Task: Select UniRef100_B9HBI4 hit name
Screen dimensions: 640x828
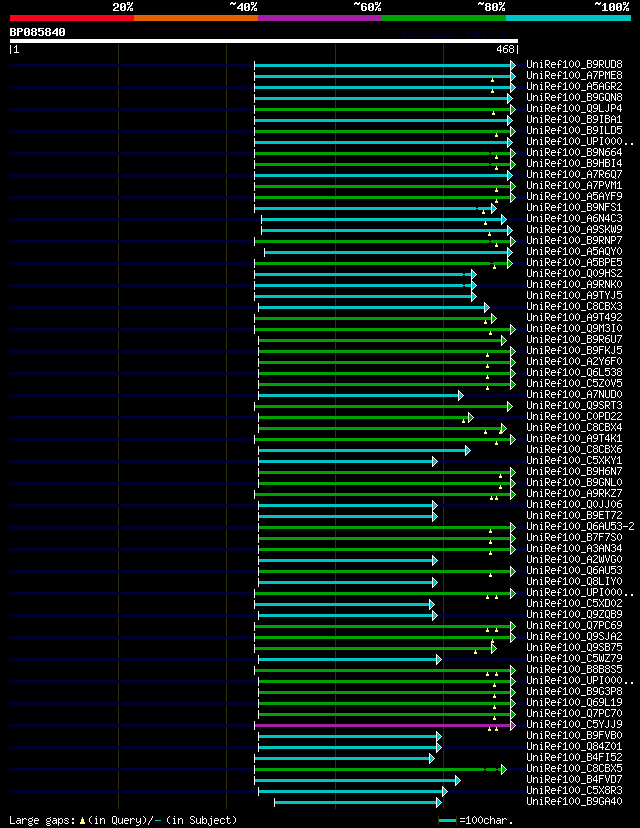Action: [x=574, y=164]
